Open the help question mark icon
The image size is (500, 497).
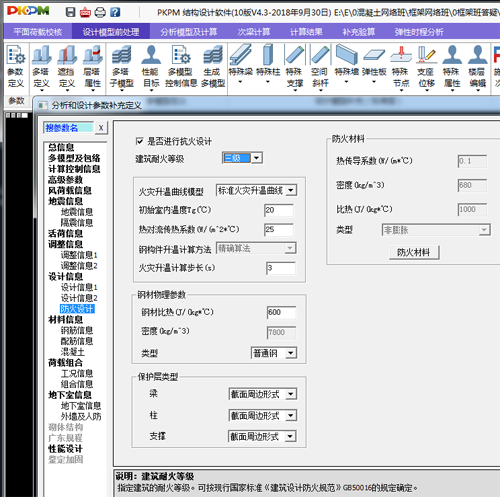tap(115, 12)
